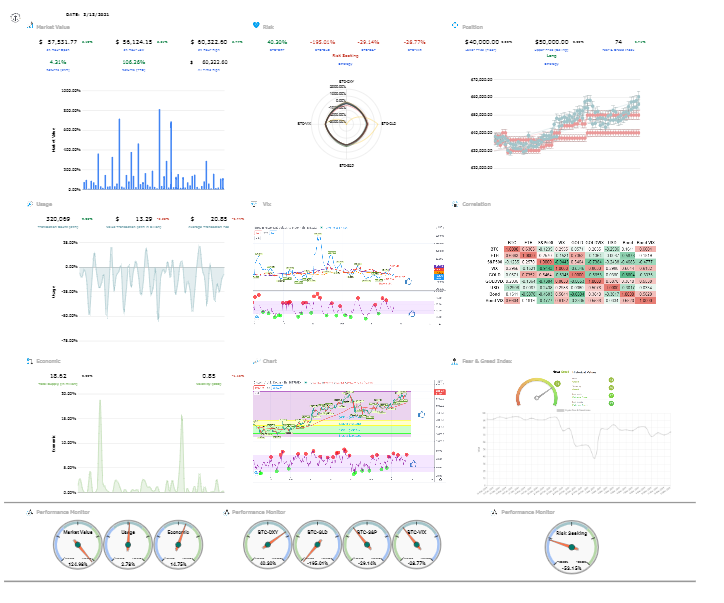
Task: Click the Fear & Greed Index section icon
Action: (454, 361)
